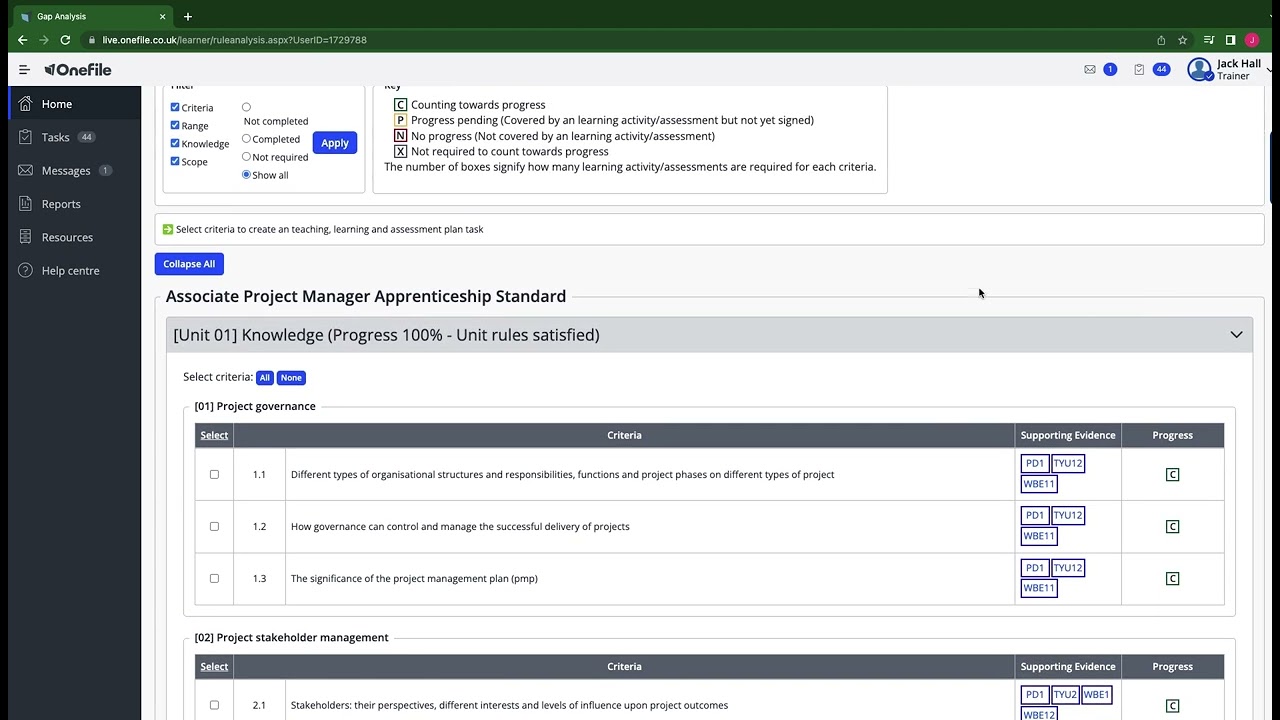Reload the page with refresh icon
The height and width of the screenshot is (720, 1280).
65,40
